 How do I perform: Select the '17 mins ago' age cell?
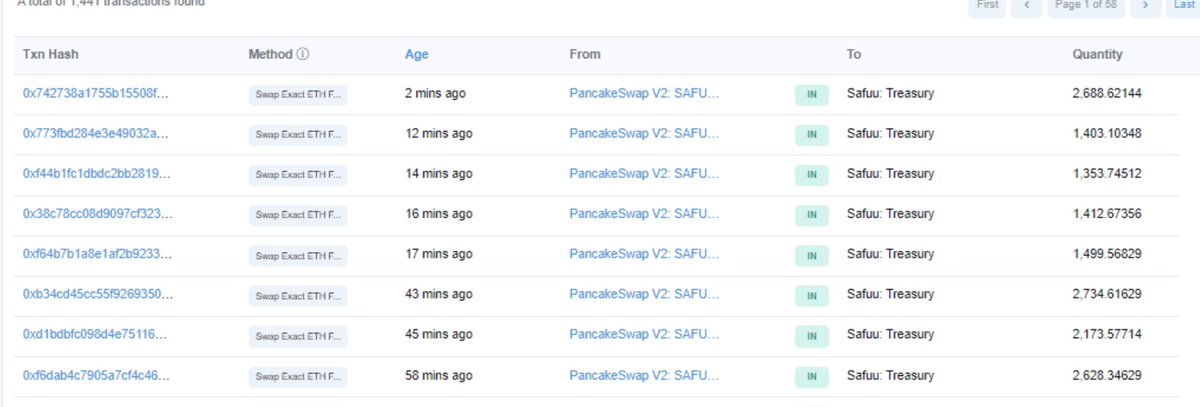click(x=439, y=254)
